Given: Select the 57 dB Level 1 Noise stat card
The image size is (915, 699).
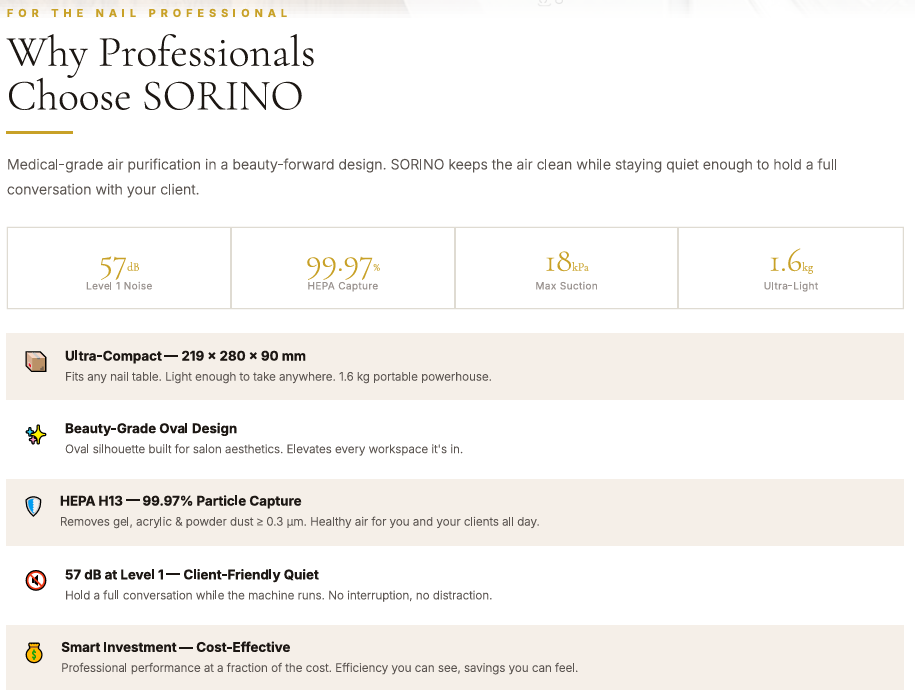Looking at the screenshot, I should [119, 268].
